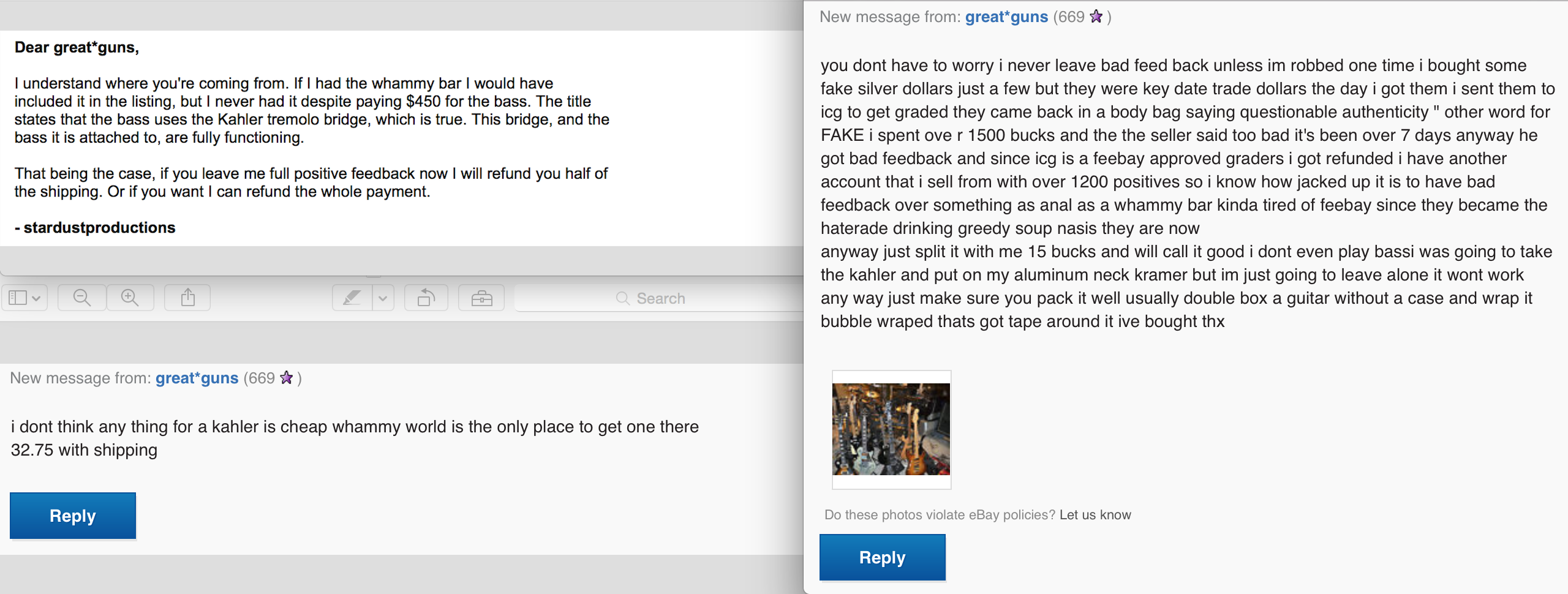This screenshot has height=594, width=1568.
Task: Open the attached guitars photo thumbnail
Action: click(x=891, y=429)
